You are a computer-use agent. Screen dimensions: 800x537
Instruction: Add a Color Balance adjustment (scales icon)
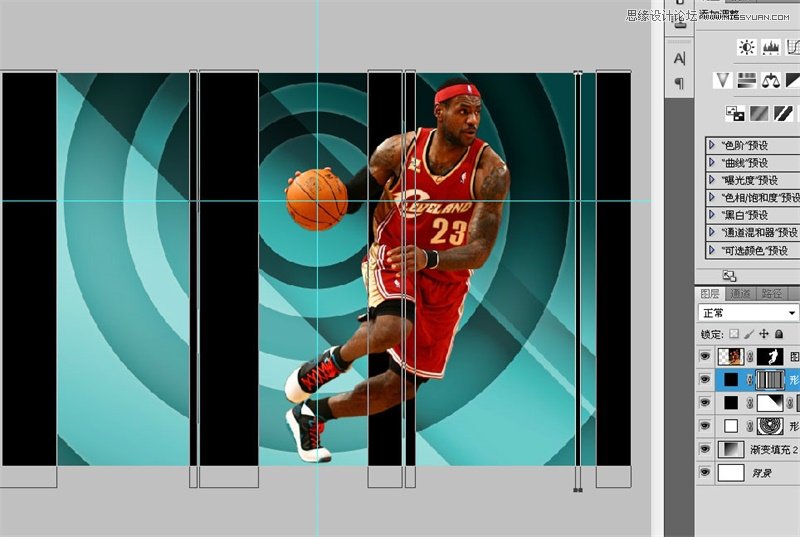[771, 80]
